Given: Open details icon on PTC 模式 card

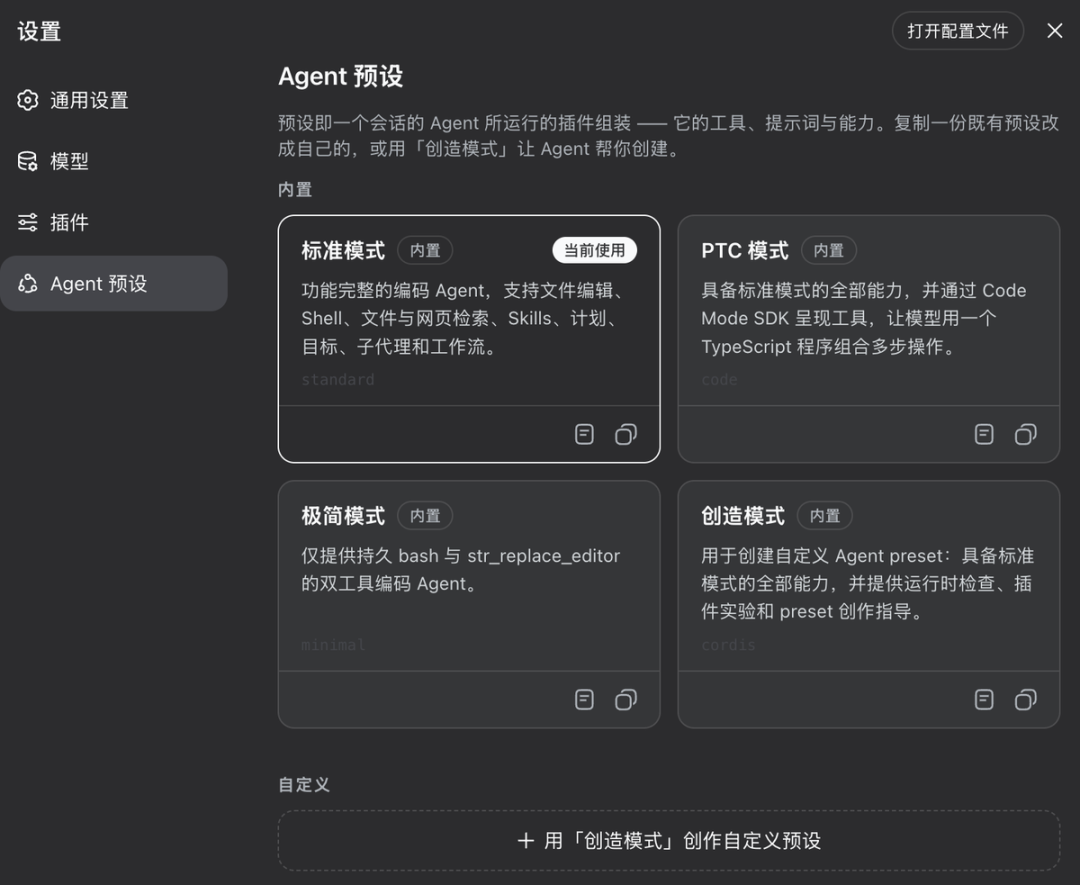Looking at the screenshot, I should click(984, 435).
